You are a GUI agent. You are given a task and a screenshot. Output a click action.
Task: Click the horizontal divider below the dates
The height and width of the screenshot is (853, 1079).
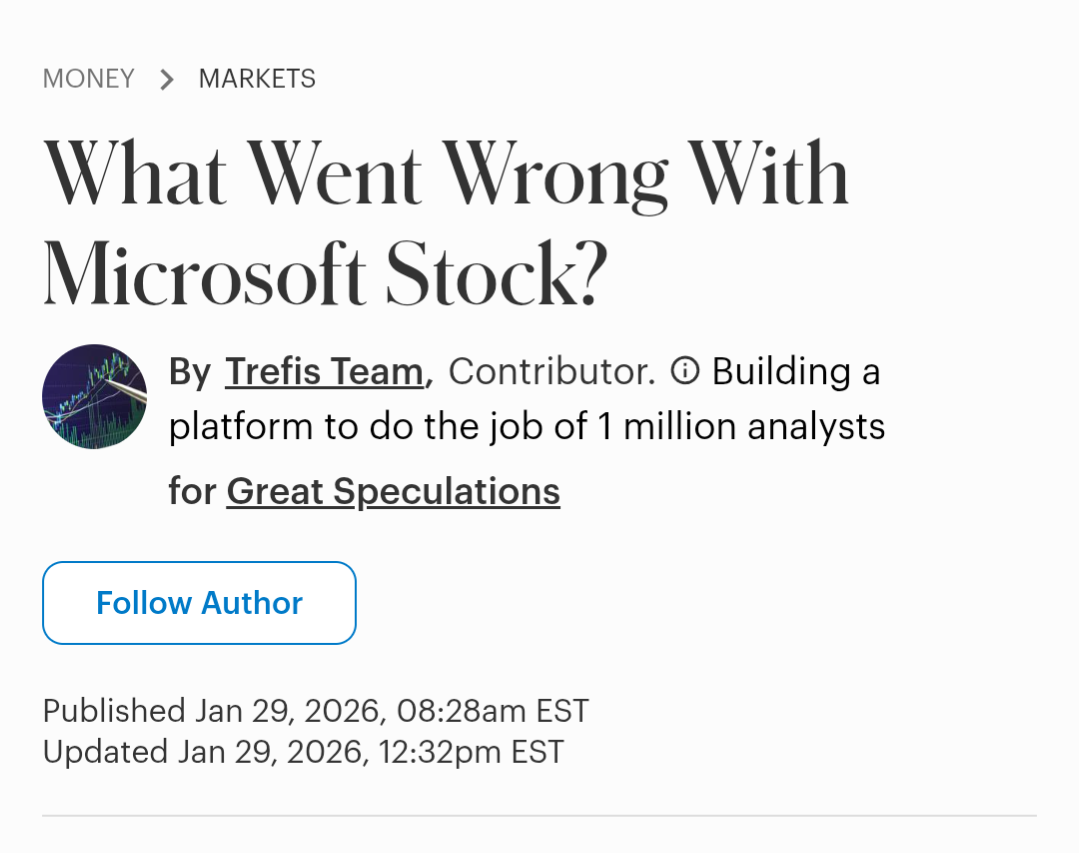coord(539,816)
